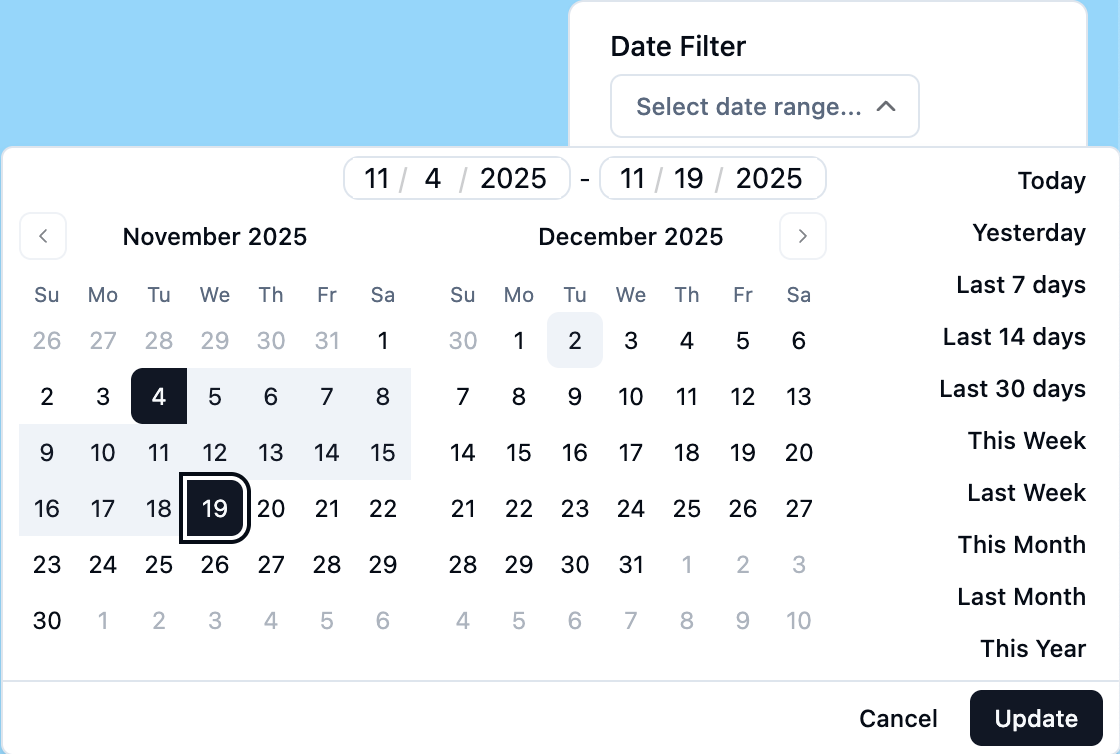The image size is (1120, 754).
Task: Choose This Week date preset
Action: 1027,441
